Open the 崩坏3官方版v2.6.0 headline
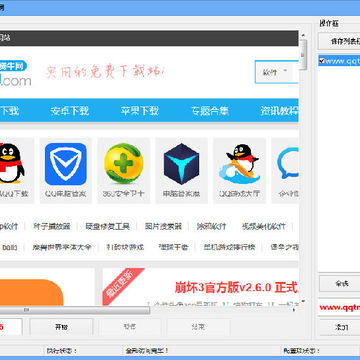The image size is (360, 360). point(236,287)
